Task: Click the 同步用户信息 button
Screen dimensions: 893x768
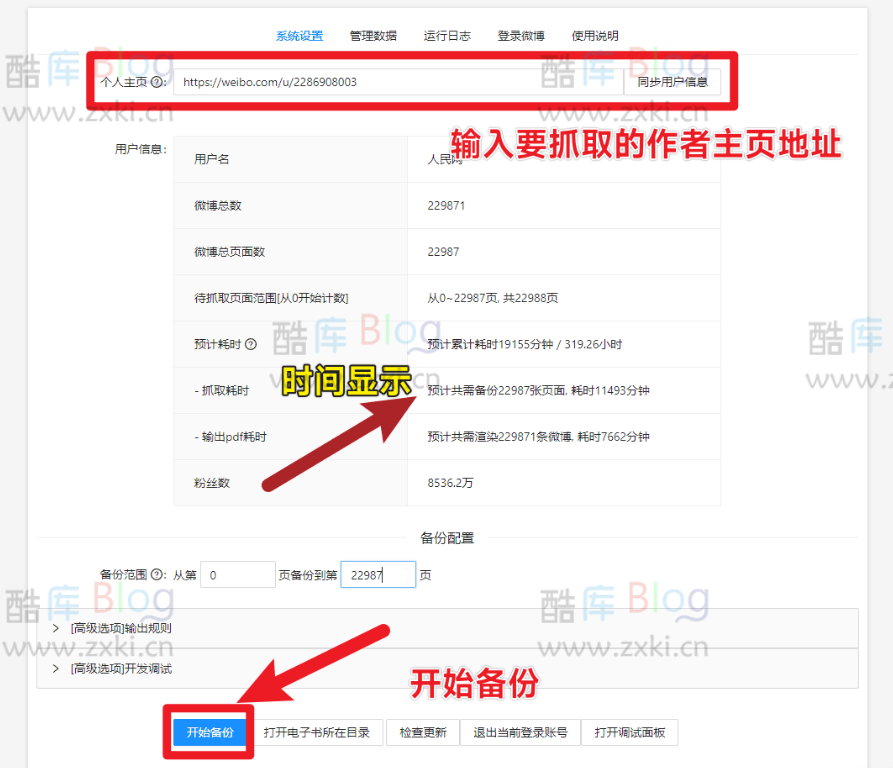Action: pos(671,83)
